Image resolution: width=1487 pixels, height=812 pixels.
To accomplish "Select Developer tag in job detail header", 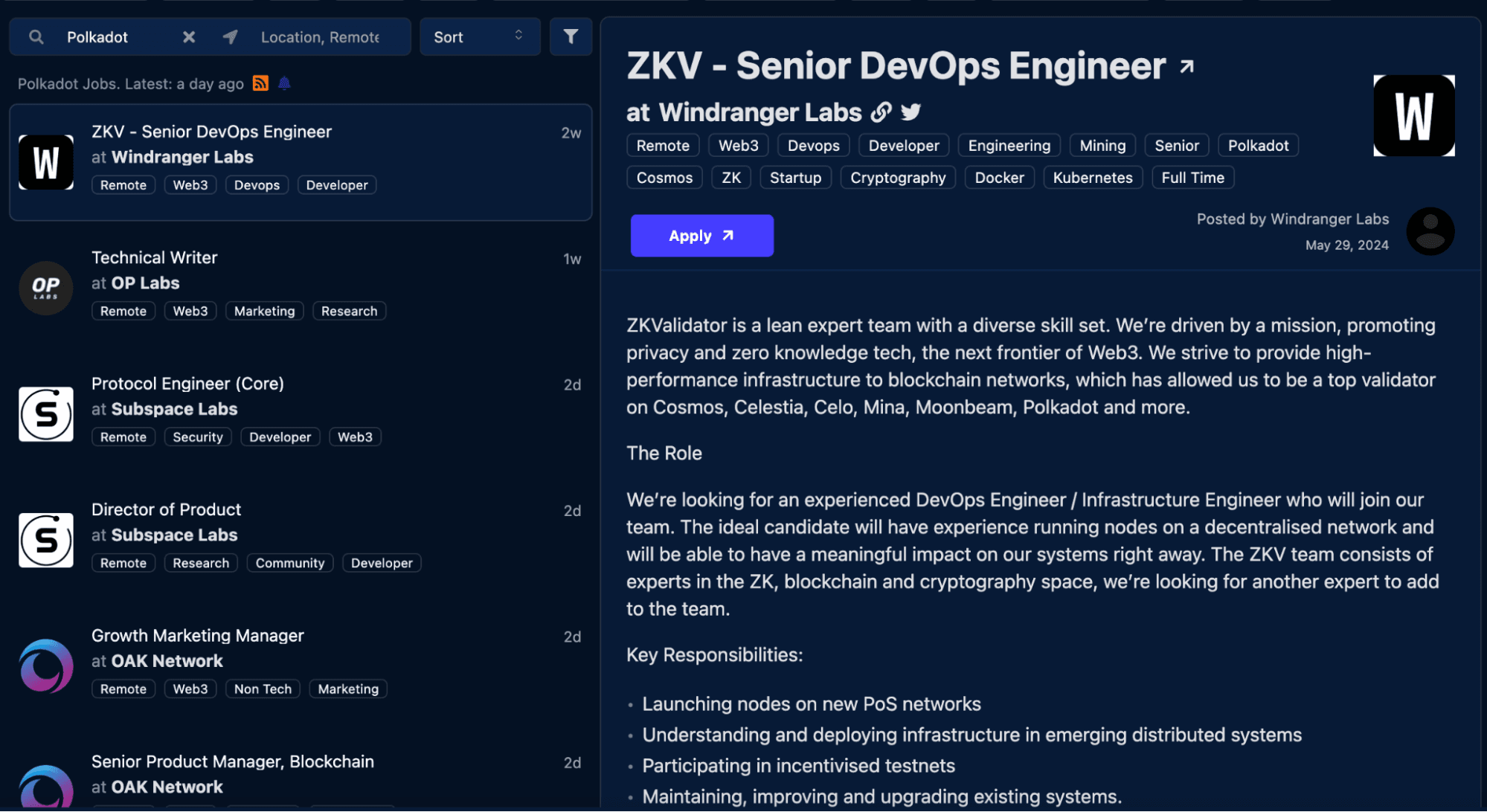I will pyautogui.click(x=904, y=146).
